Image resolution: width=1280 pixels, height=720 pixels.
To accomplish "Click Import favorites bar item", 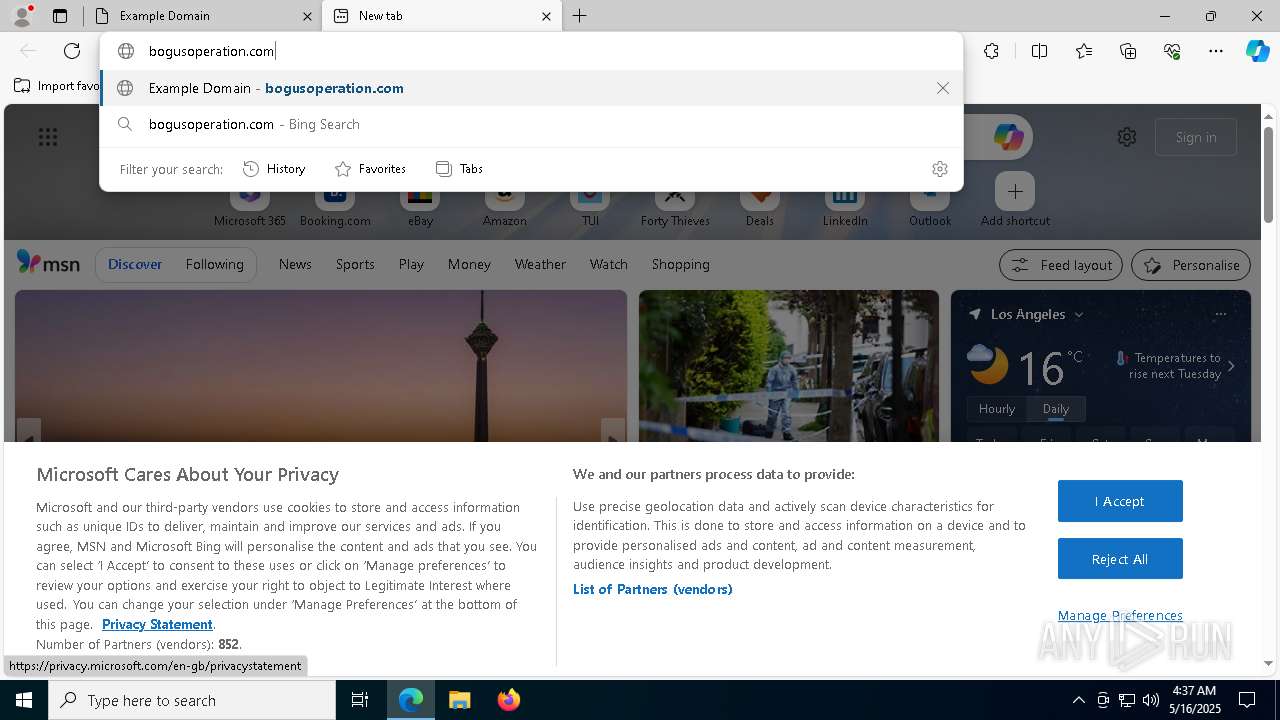I will [x=56, y=86].
